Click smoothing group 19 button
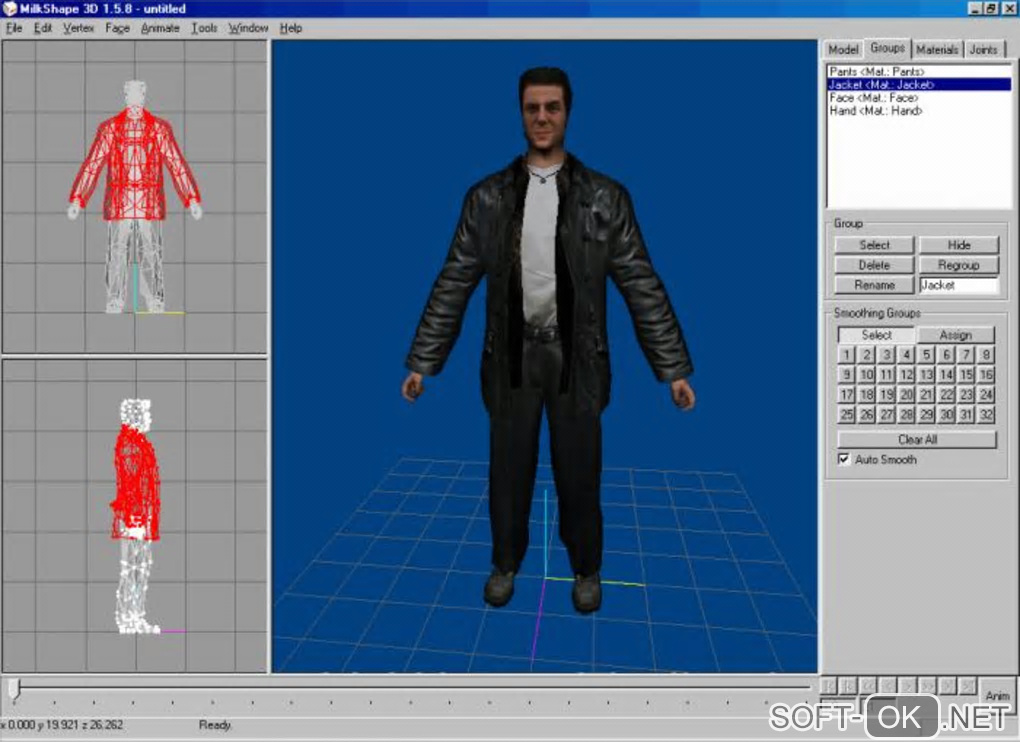The height and width of the screenshot is (742, 1020). (886, 395)
